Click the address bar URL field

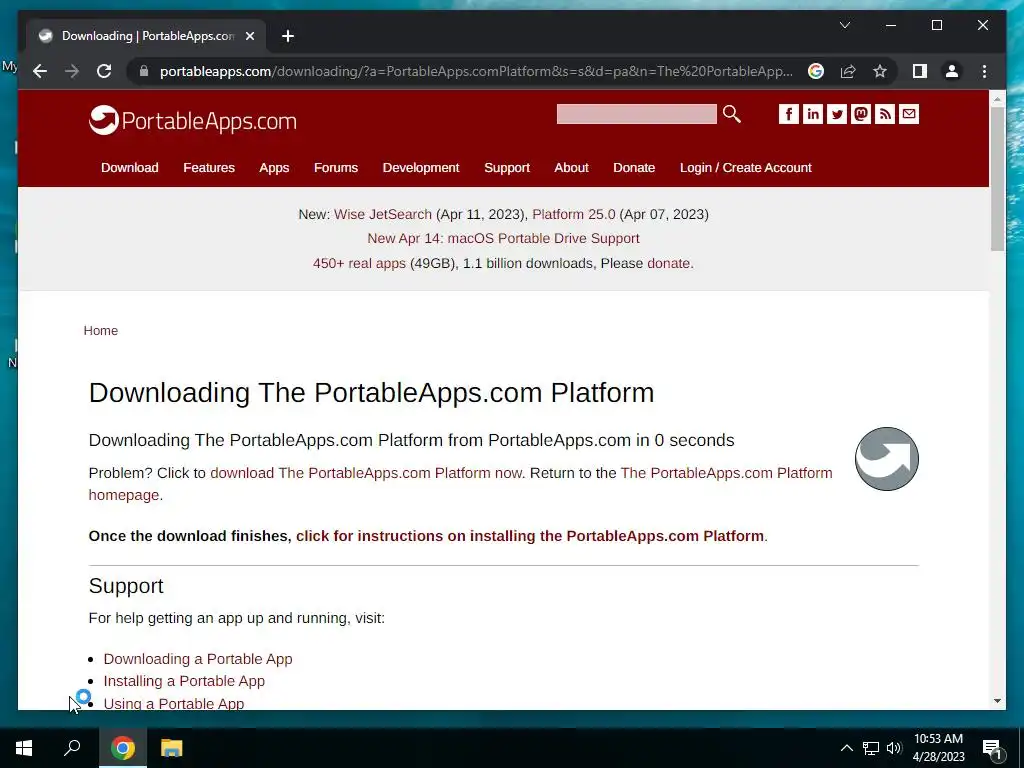pyautogui.click(x=476, y=71)
